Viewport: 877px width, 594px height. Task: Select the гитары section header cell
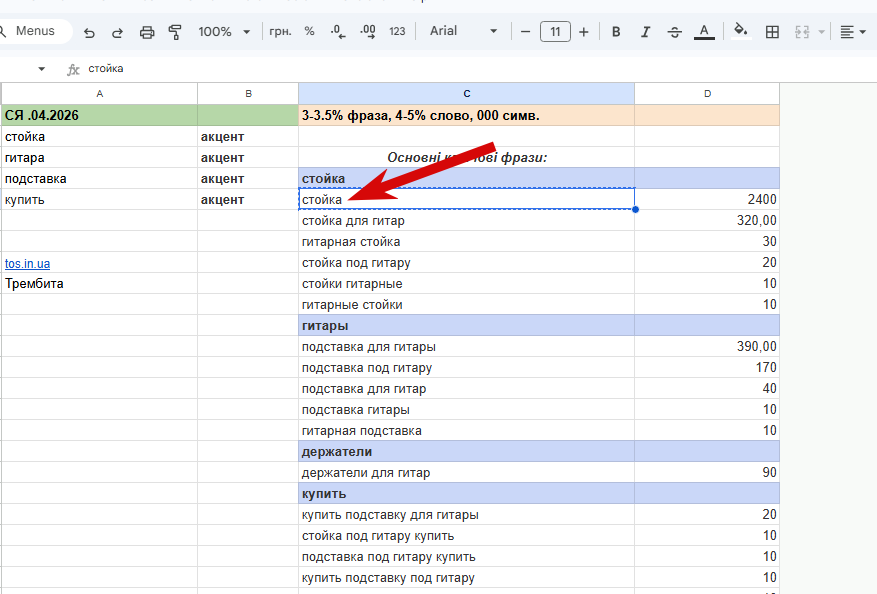coord(466,326)
